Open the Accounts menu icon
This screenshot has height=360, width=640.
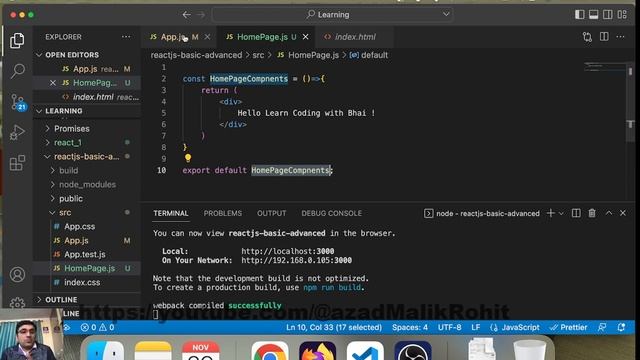(17, 274)
